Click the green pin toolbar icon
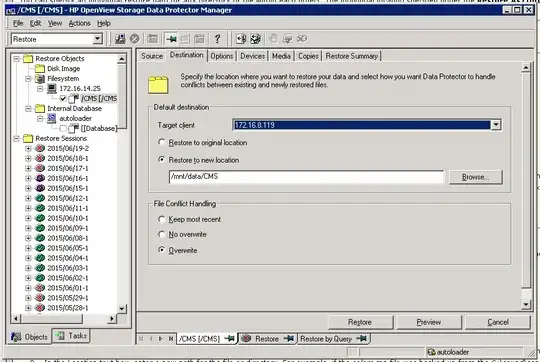 pos(171,39)
